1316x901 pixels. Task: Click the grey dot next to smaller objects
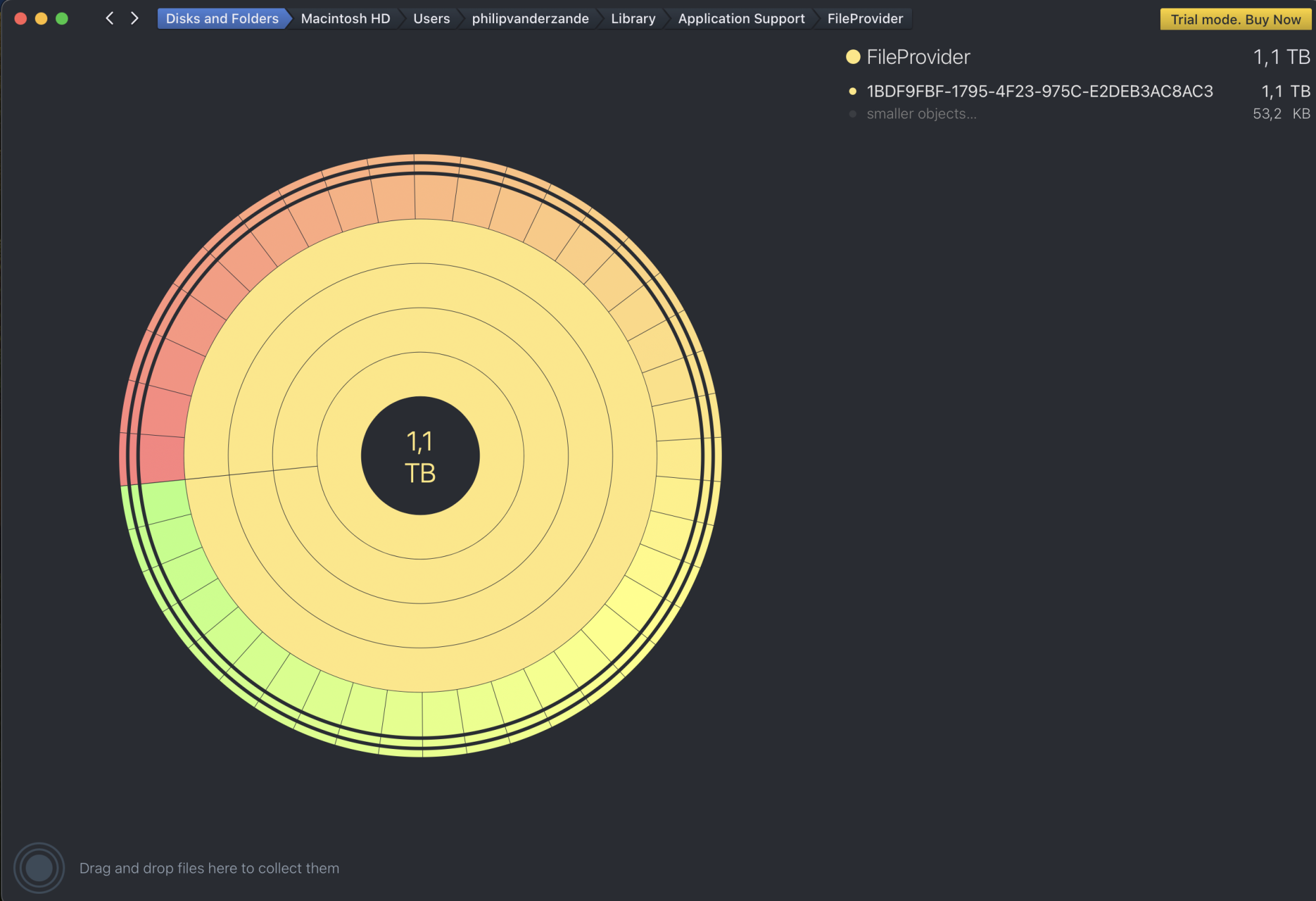(x=853, y=114)
